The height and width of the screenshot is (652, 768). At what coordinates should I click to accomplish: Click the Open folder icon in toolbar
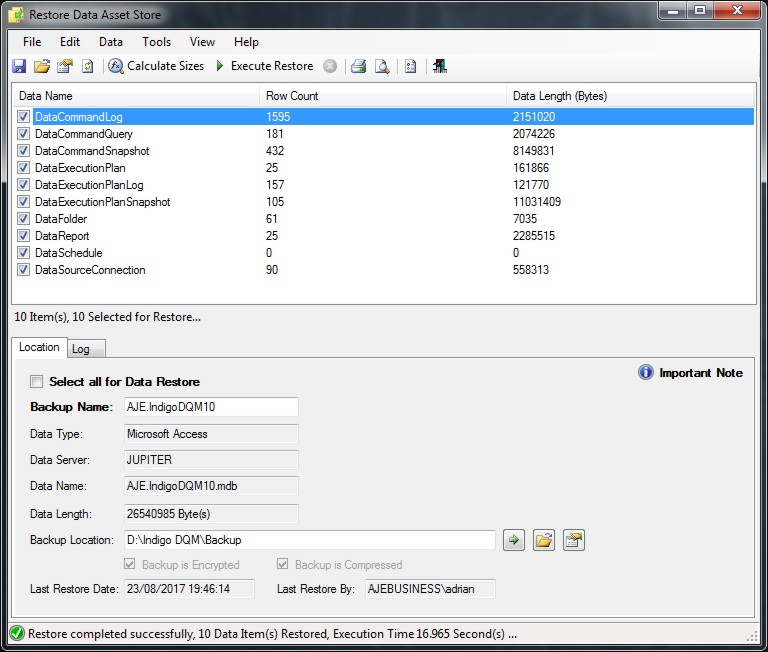point(41,66)
